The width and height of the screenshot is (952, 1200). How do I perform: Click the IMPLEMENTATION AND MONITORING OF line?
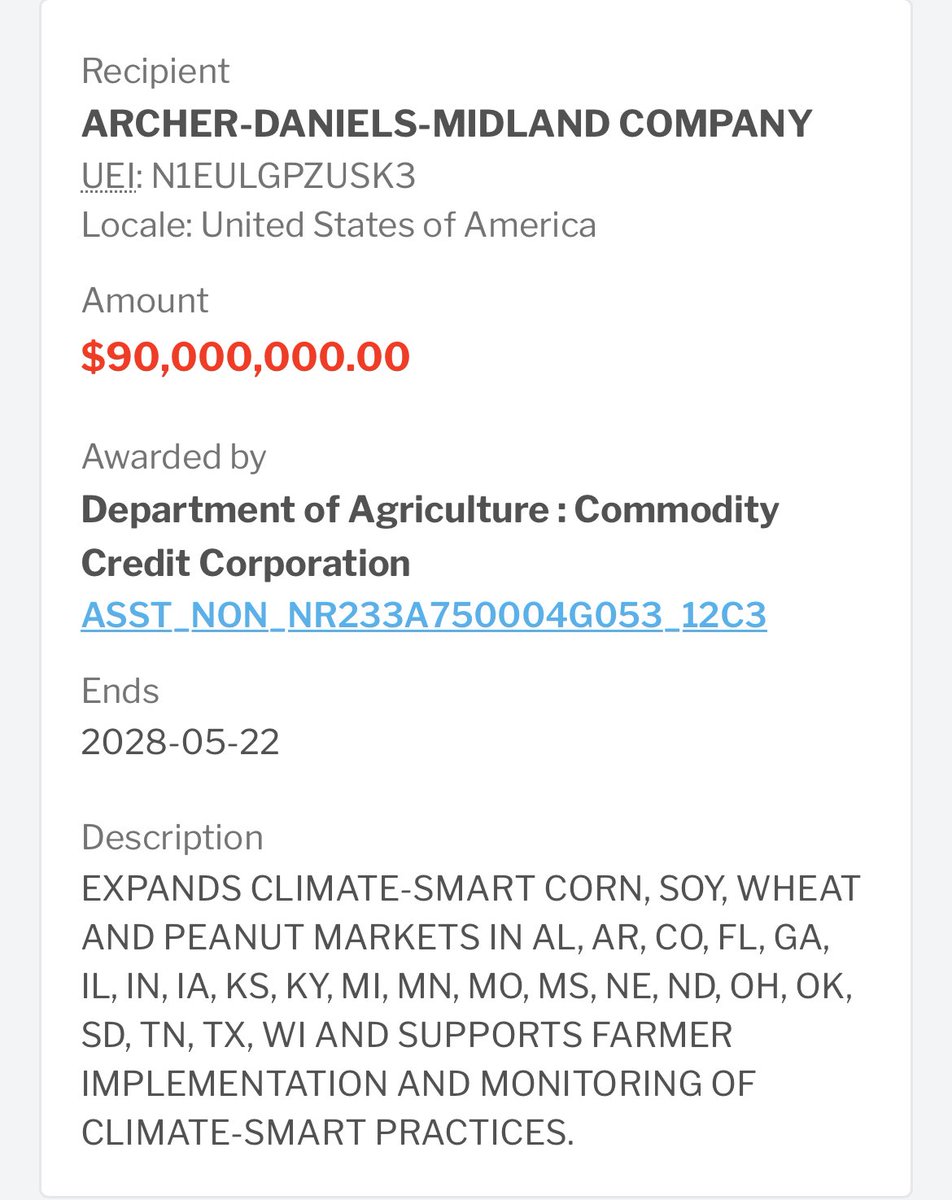(x=418, y=1083)
